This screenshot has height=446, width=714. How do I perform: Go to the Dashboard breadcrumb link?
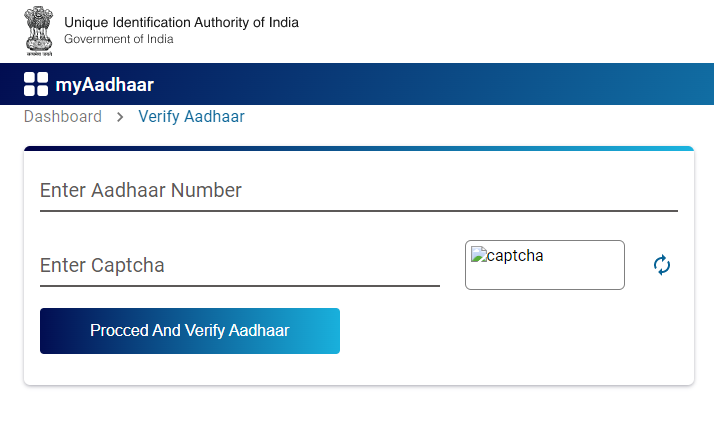(63, 117)
